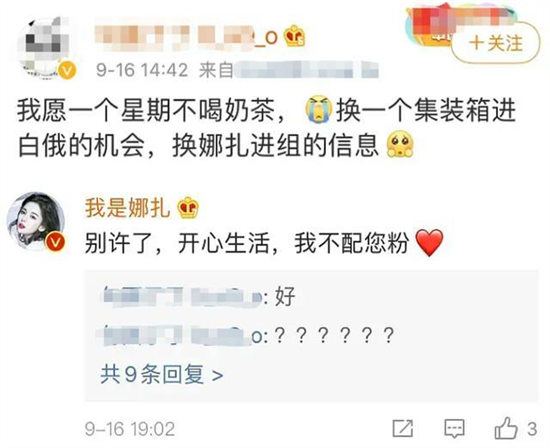The height and width of the screenshot is (448, 550).
Task: Tap the crying emoji in the post
Action: tap(318, 110)
